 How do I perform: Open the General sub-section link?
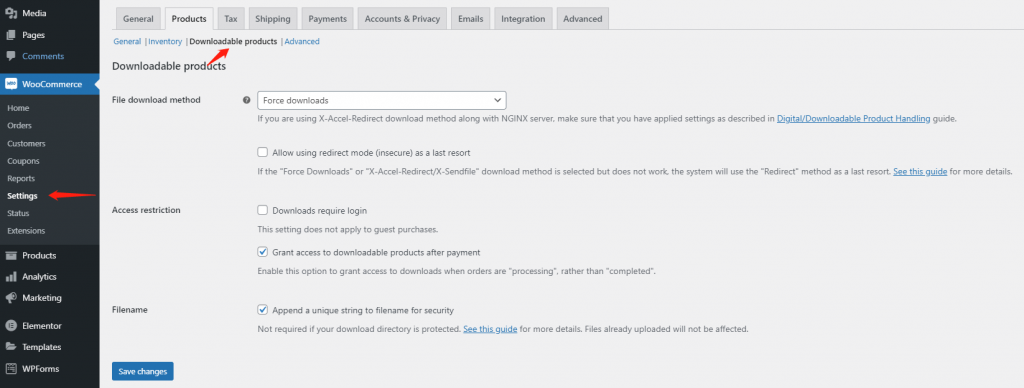pos(127,41)
